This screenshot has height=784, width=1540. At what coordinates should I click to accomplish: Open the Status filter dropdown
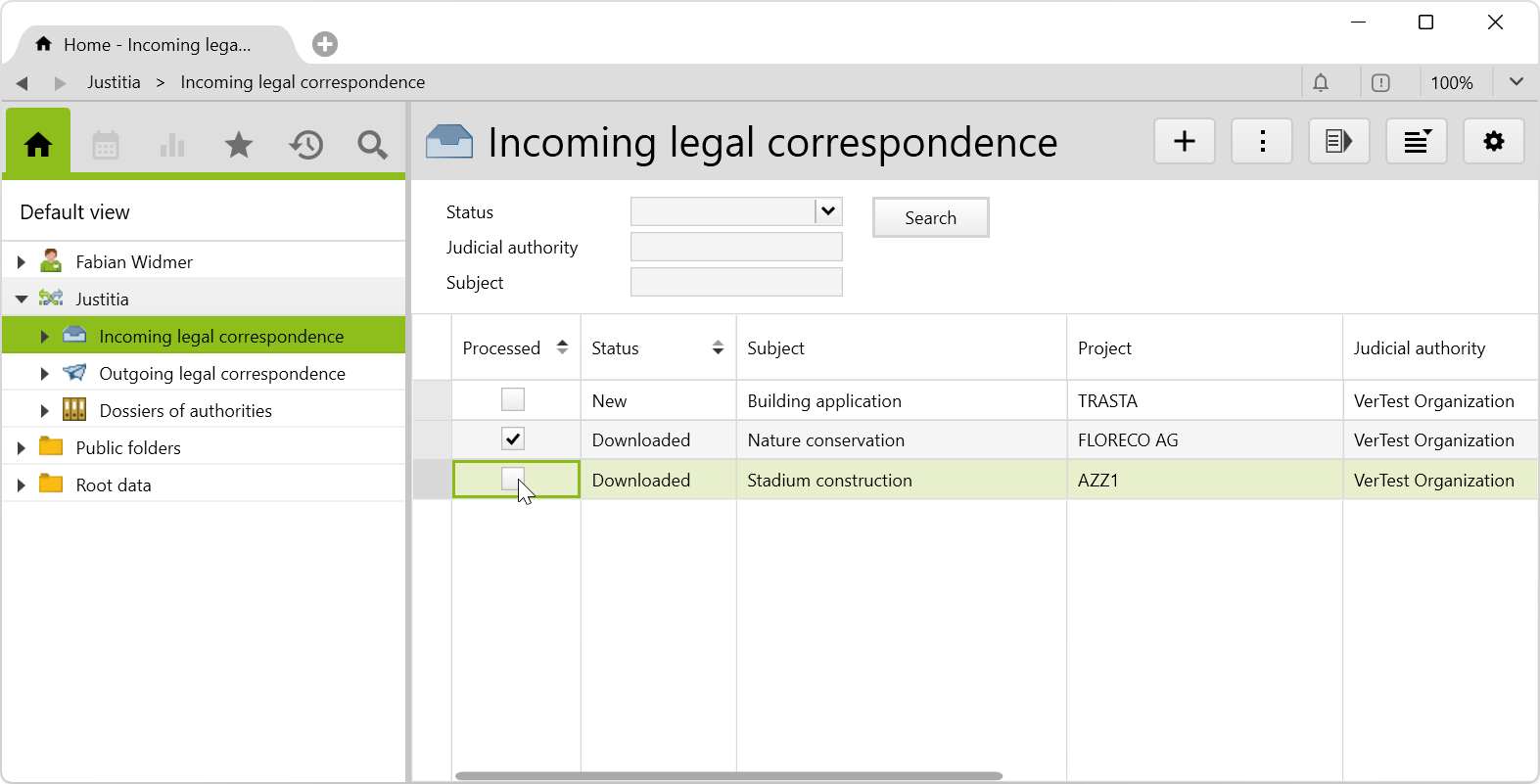tap(828, 211)
